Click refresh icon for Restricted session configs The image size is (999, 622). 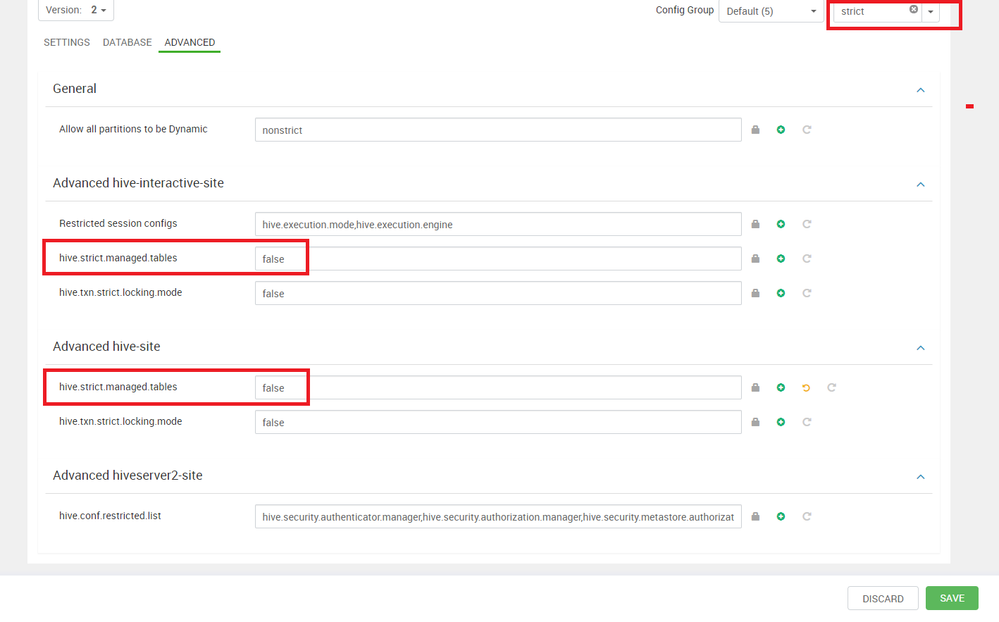point(807,224)
